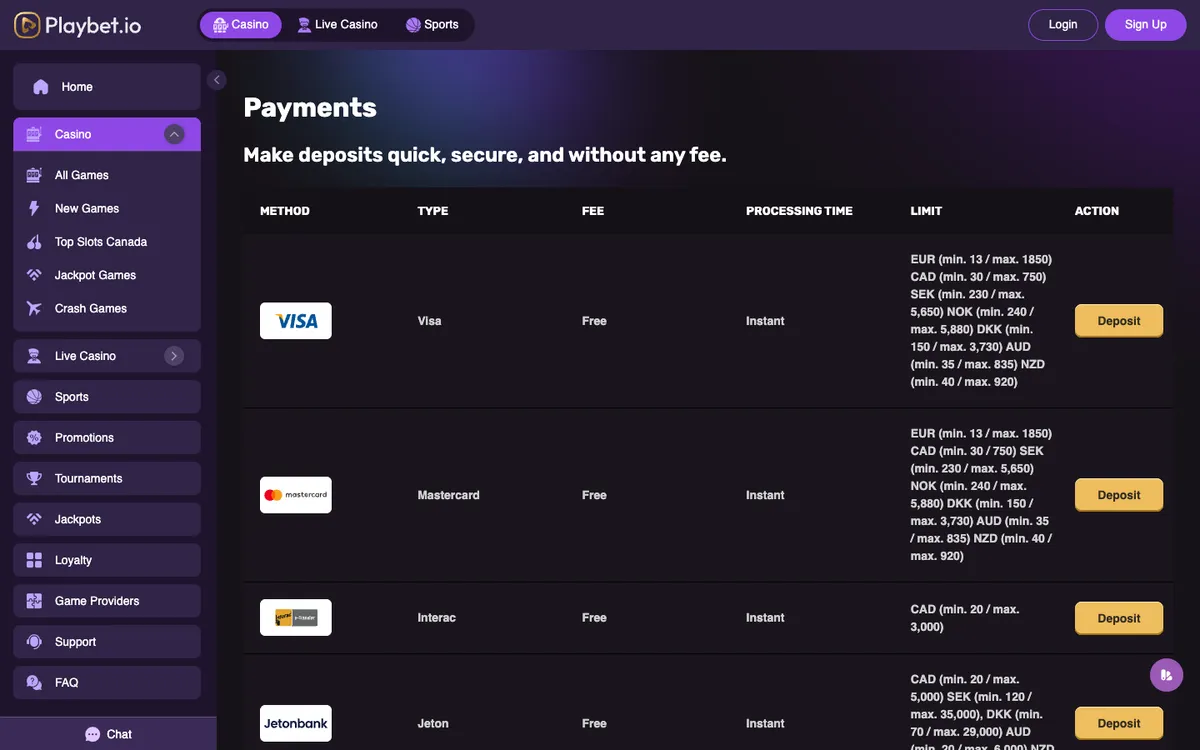Open the Home sidebar item
This screenshot has height=750, width=1200.
[x=107, y=87]
